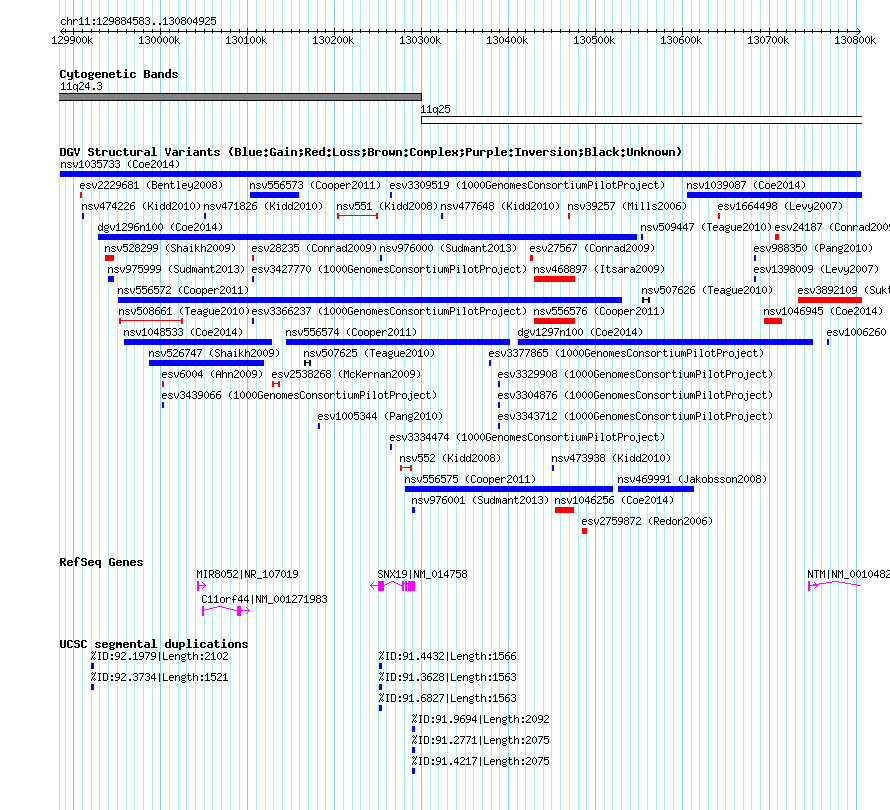Click the 130300k ruler position label
The image size is (890, 810).
420,40
